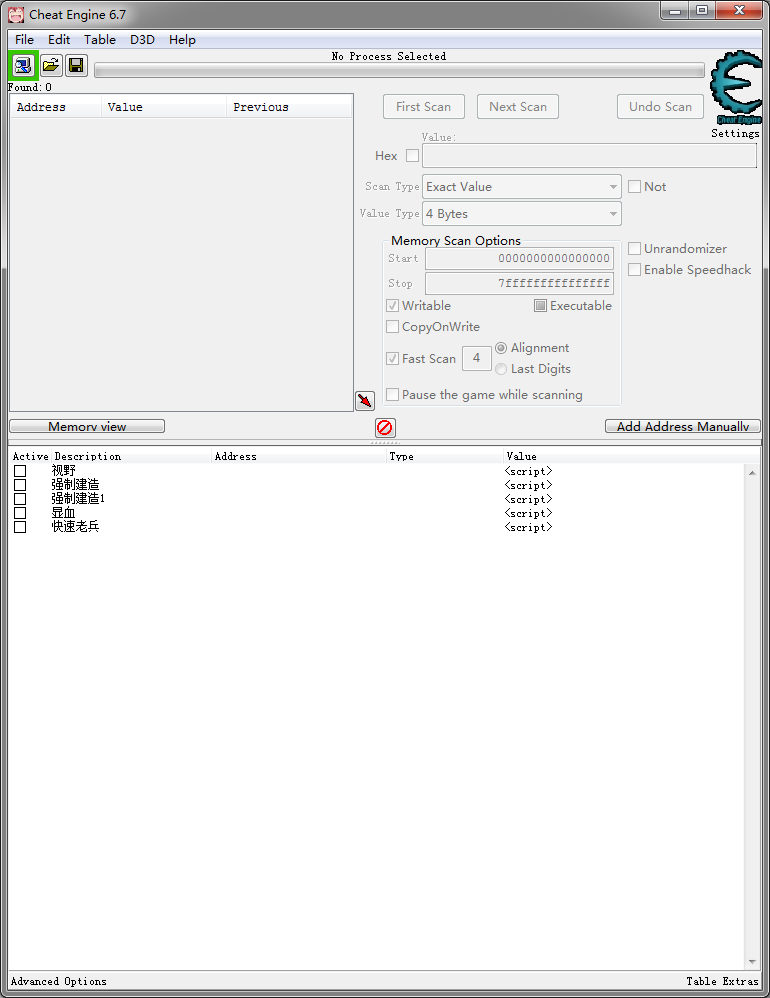770x998 pixels.
Task: Open the Table menu
Action: click(100, 39)
